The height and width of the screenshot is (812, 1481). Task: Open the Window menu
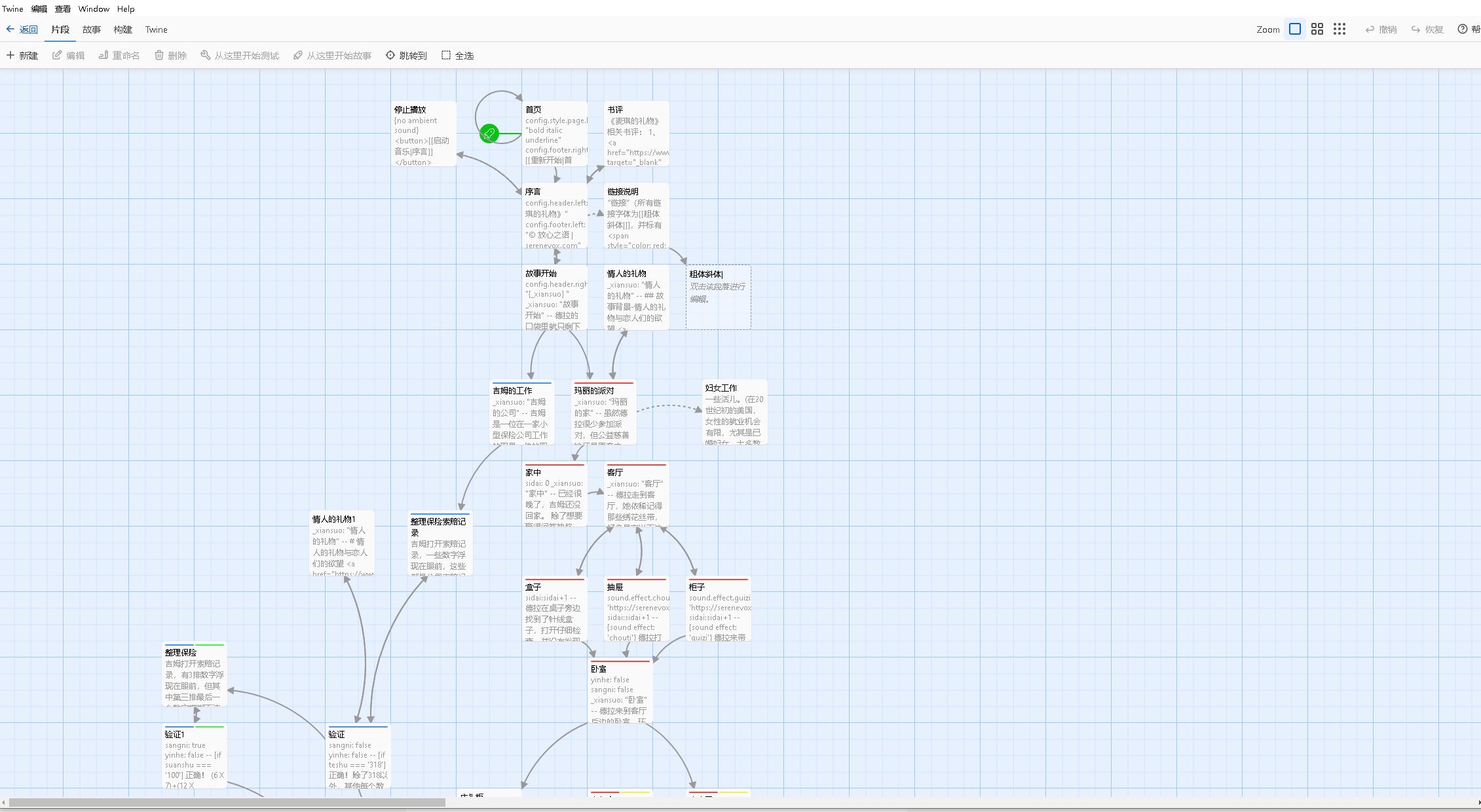94,9
